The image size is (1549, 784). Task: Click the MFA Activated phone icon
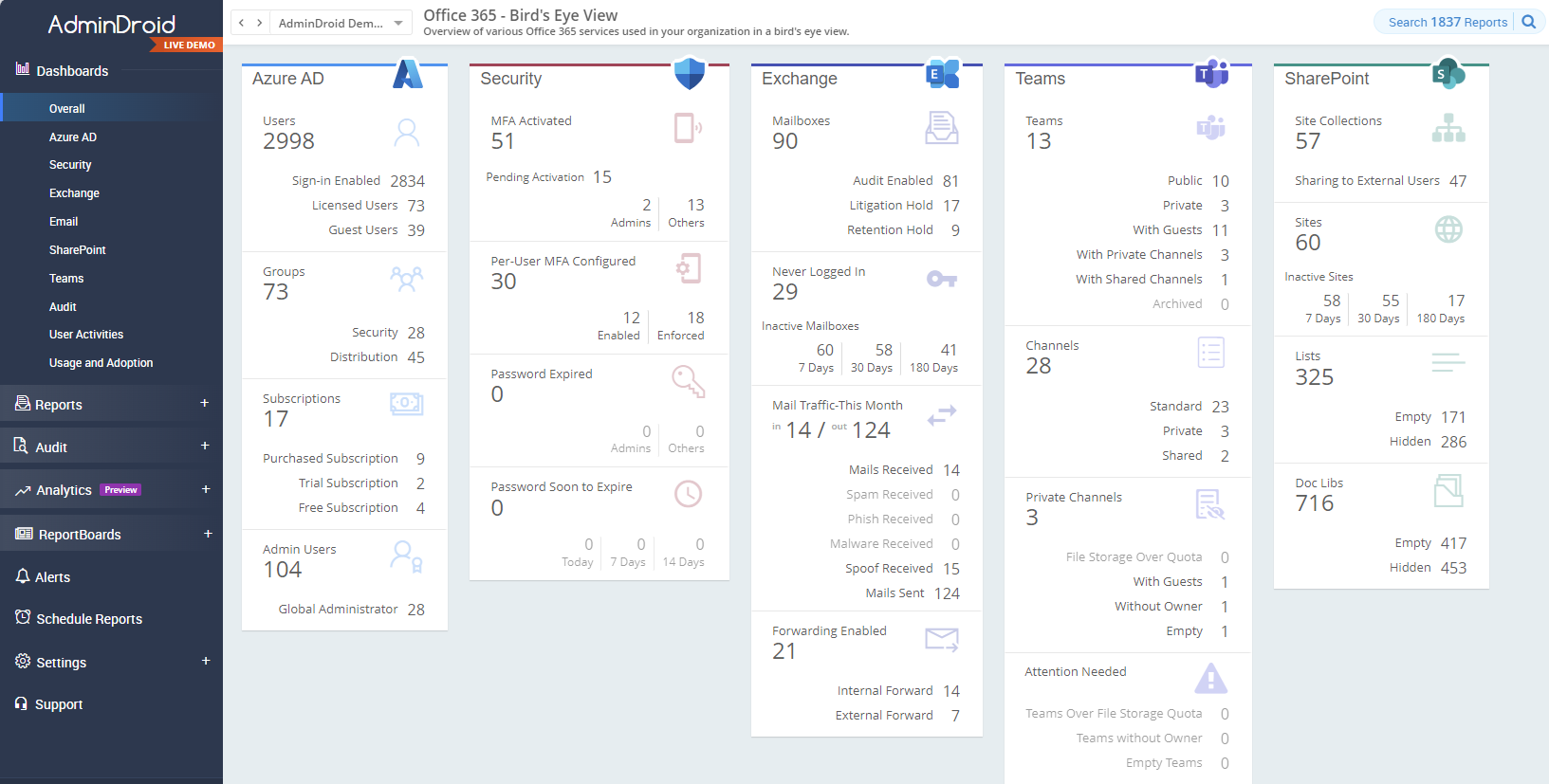[x=689, y=128]
